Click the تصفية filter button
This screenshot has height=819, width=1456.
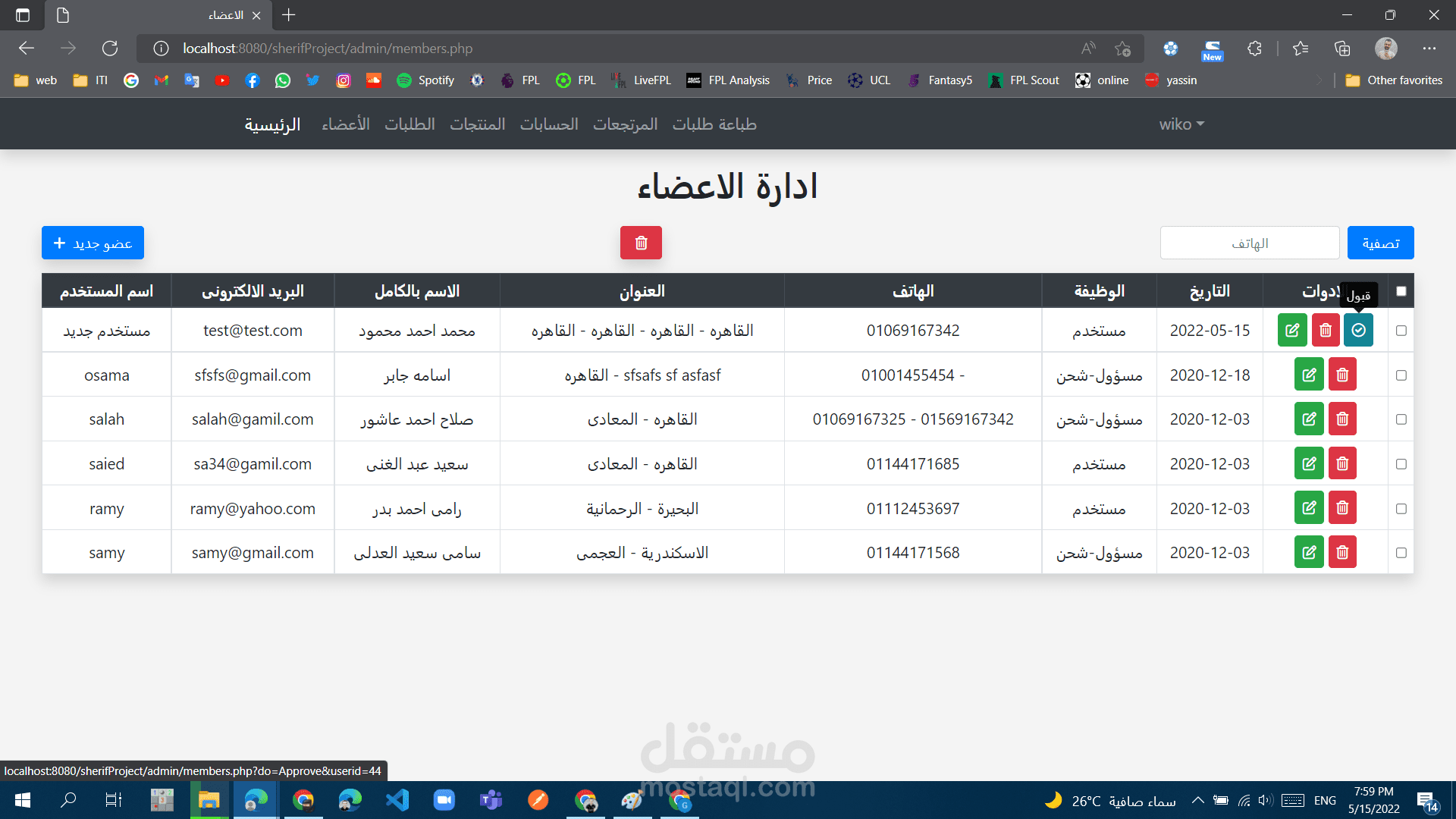pyautogui.click(x=1379, y=243)
